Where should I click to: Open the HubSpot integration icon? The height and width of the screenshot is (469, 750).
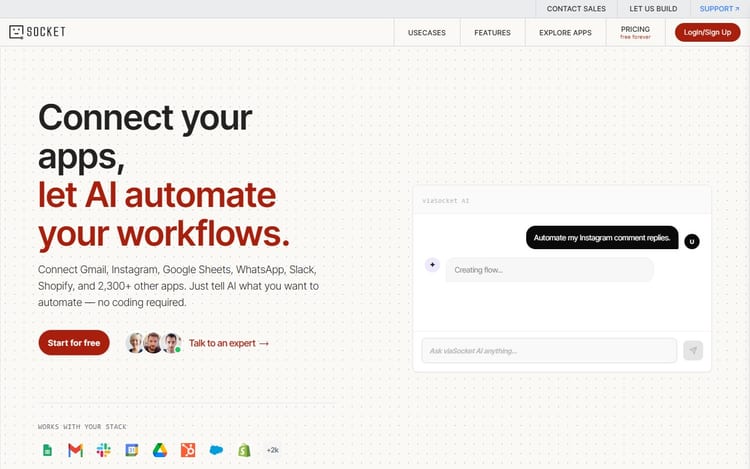pyautogui.click(x=188, y=450)
